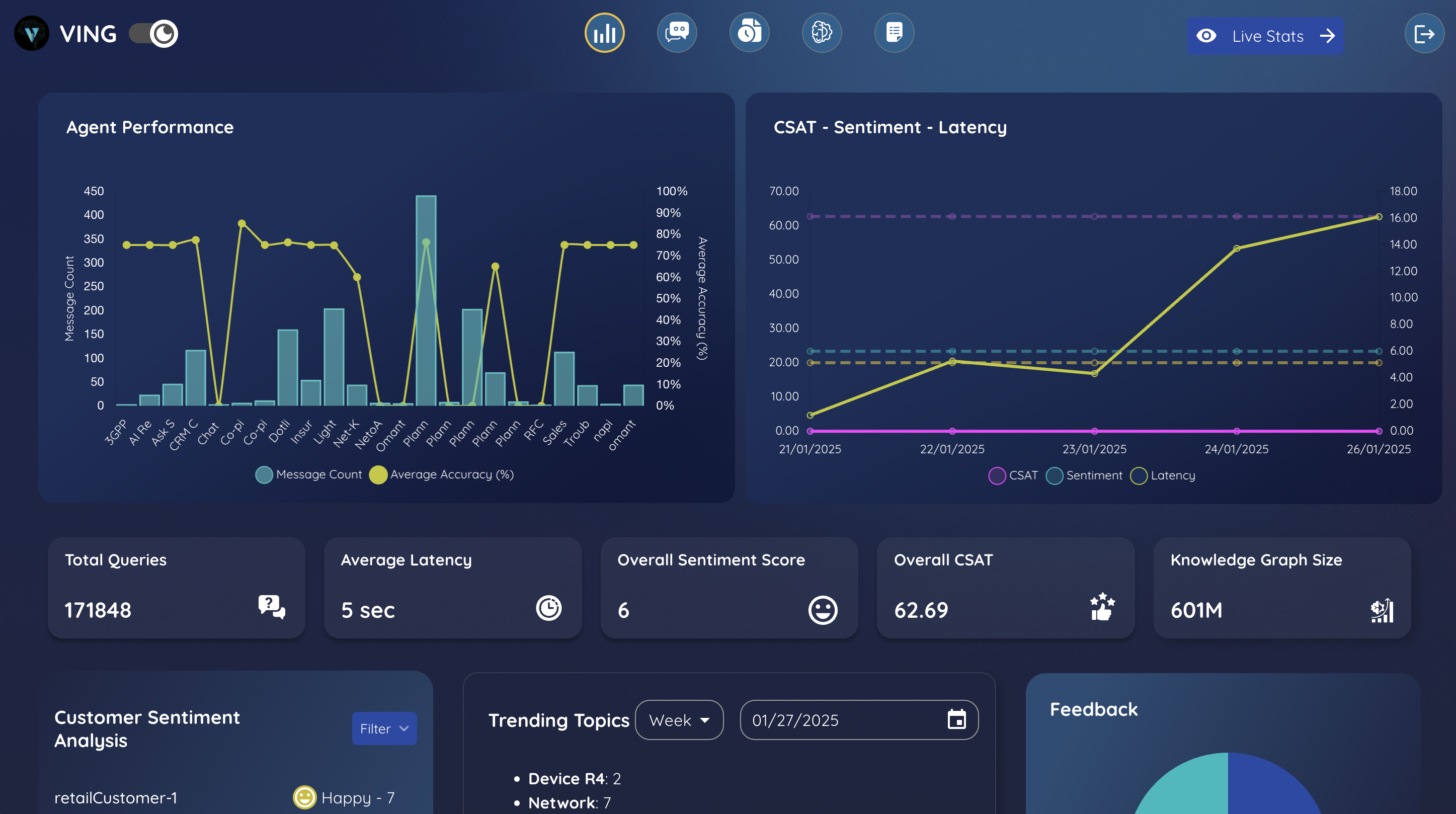Click the document history clock nav icon
The height and width of the screenshot is (814, 1456).
pyautogui.click(x=749, y=33)
